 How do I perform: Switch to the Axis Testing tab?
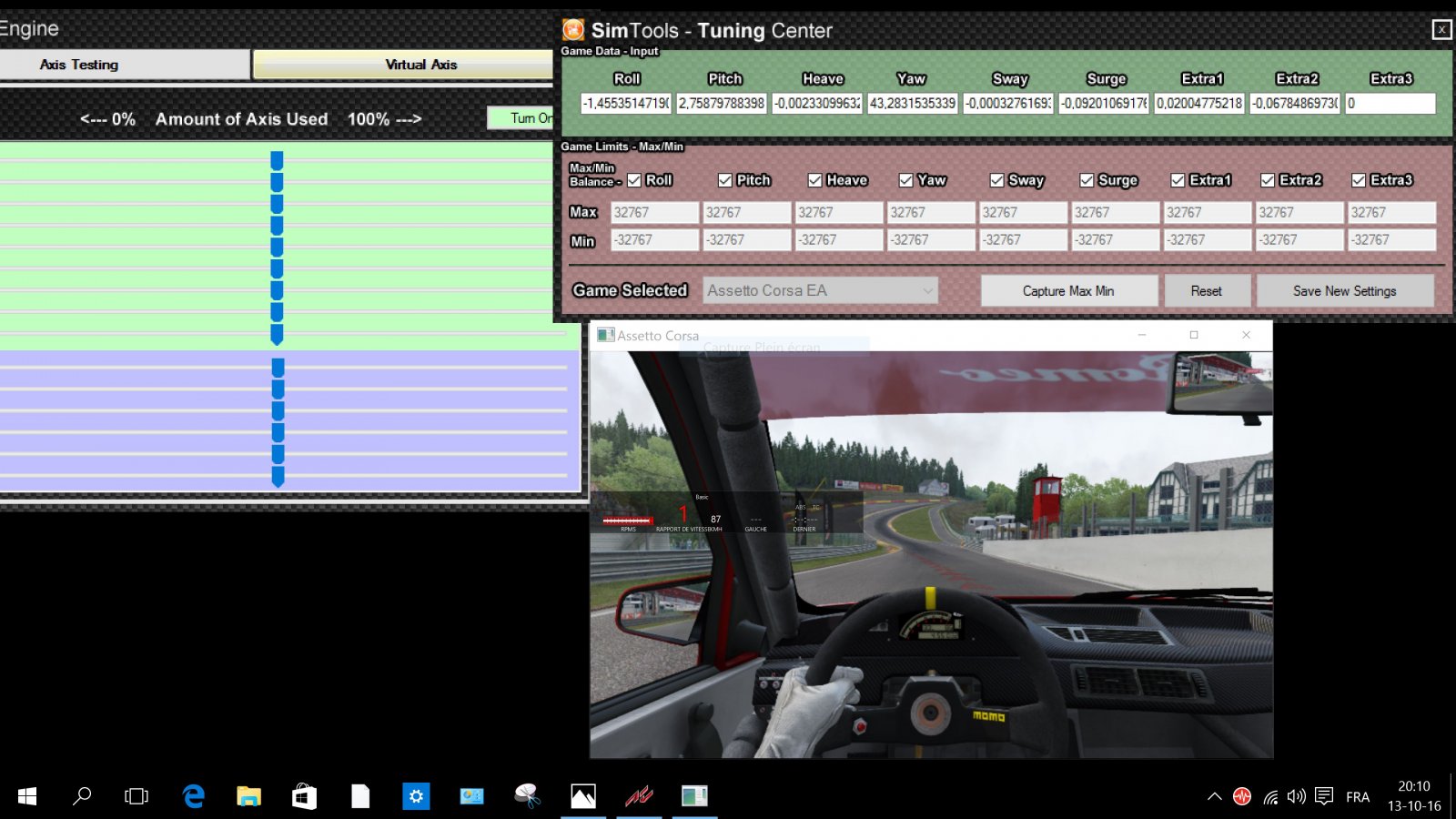[x=125, y=65]
